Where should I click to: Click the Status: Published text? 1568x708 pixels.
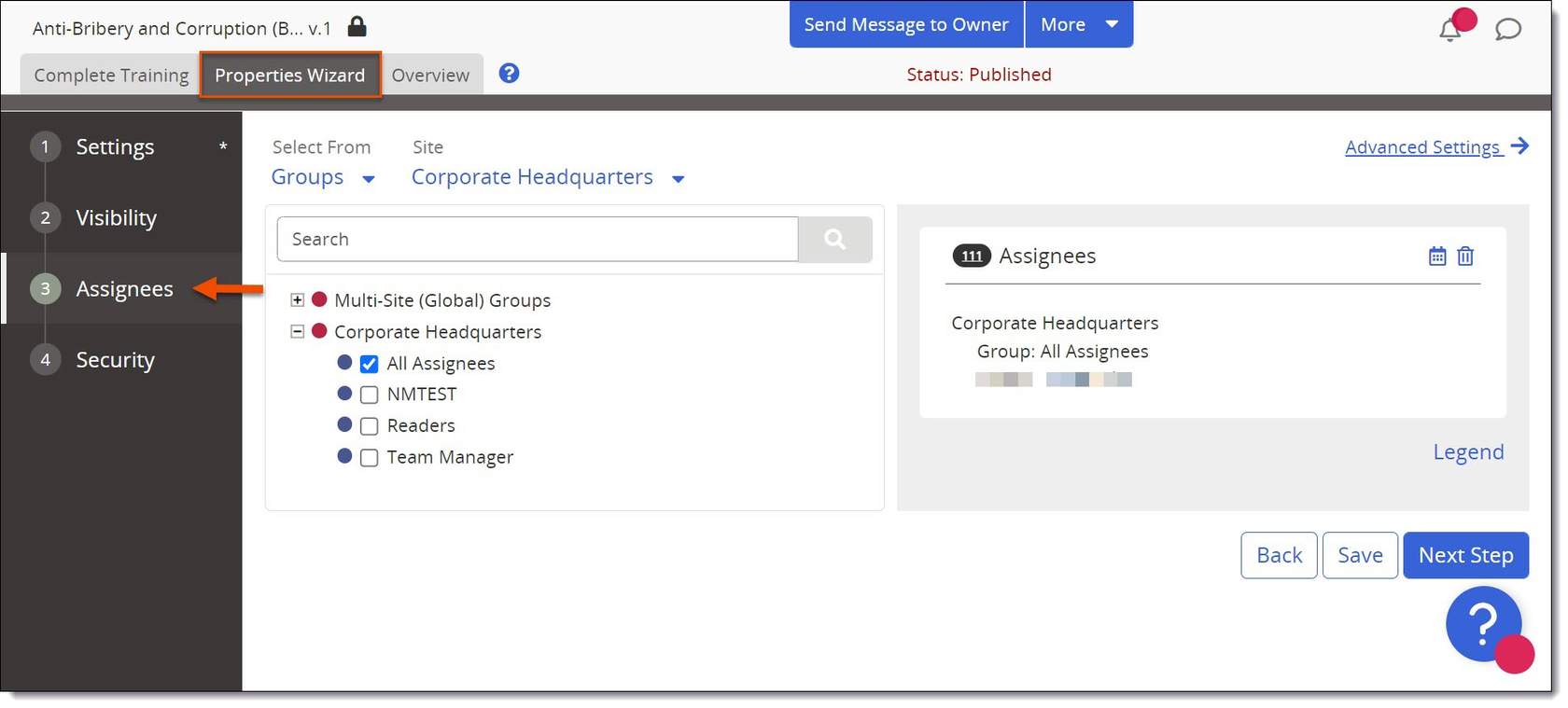(x=978, y=75)
